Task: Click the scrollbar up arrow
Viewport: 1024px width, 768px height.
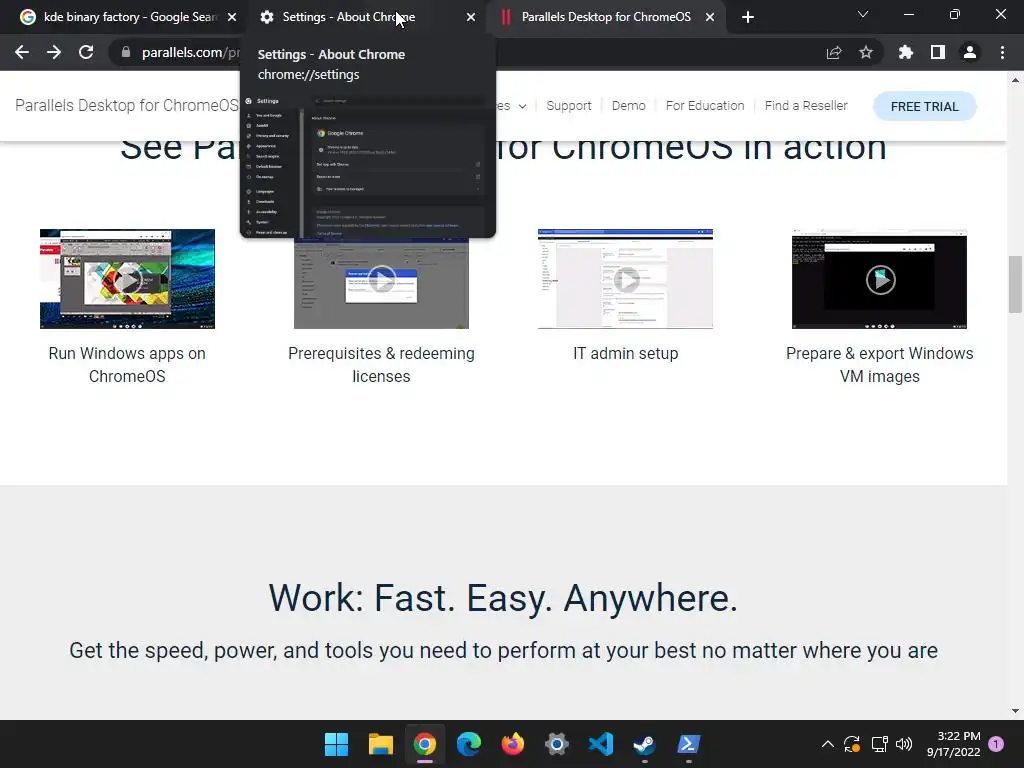Action: [x=1015, y=80]
